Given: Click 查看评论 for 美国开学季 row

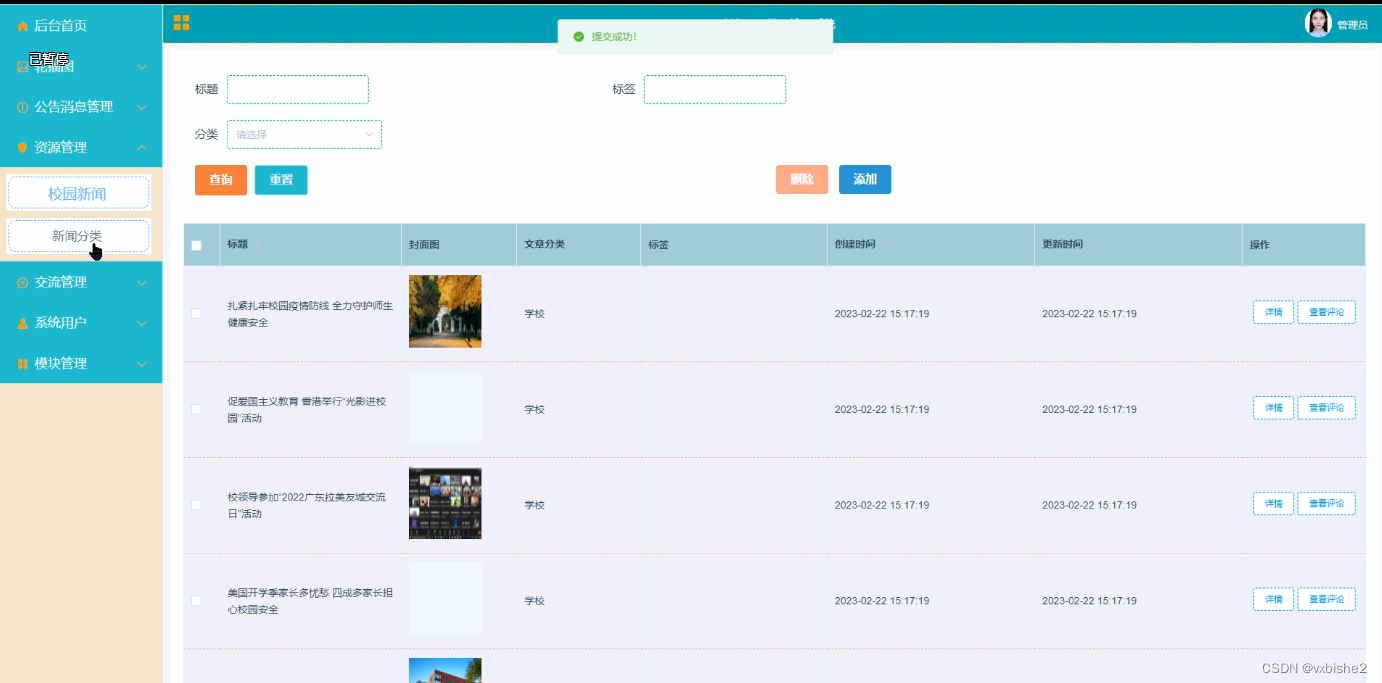Looking at the screenshot, I should (1327, 600).
